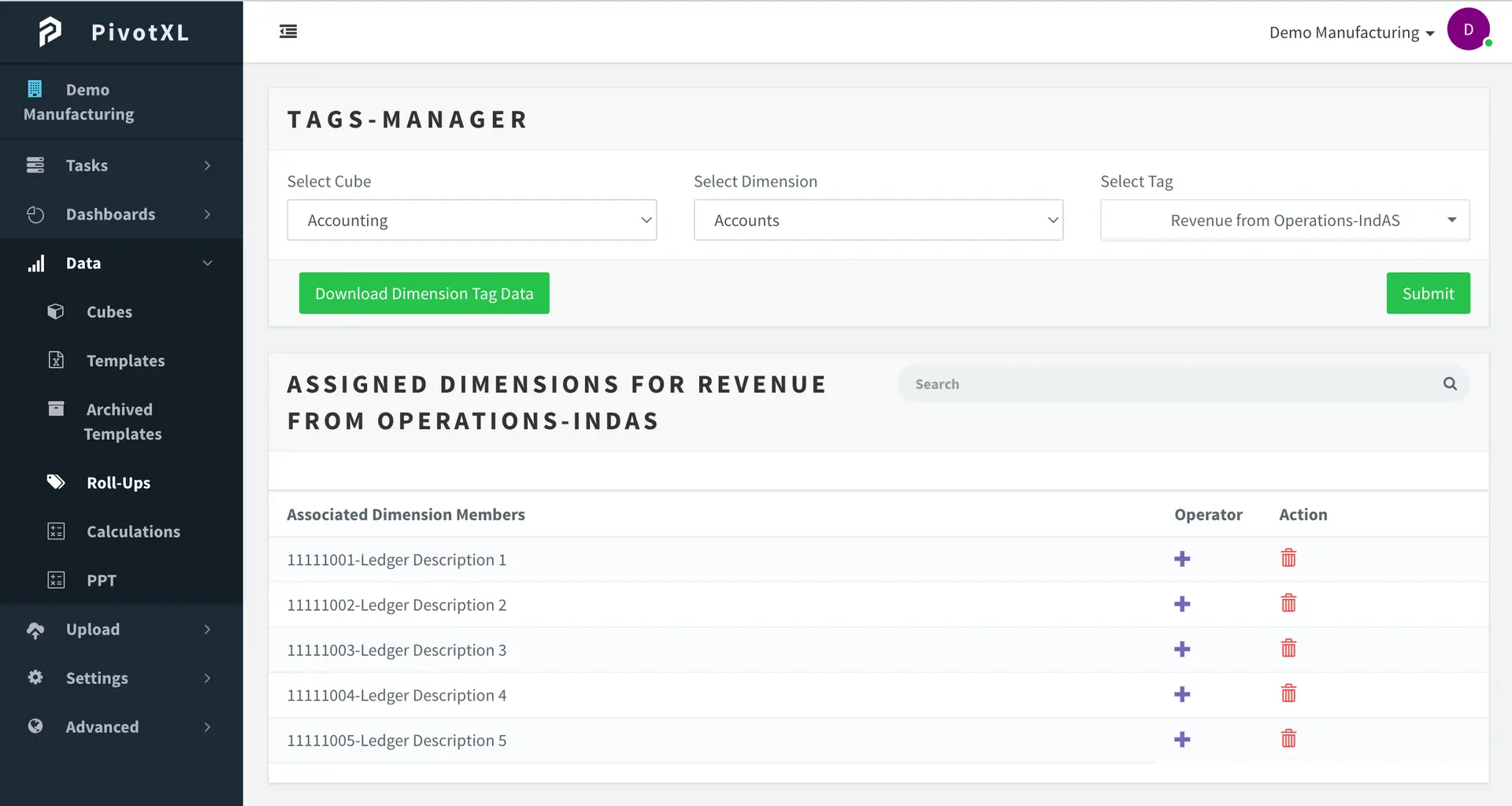Delete 11111001-Ledger Description 1 with trash icon
Screen dimensions: 1512x806
coord(1288,558)
